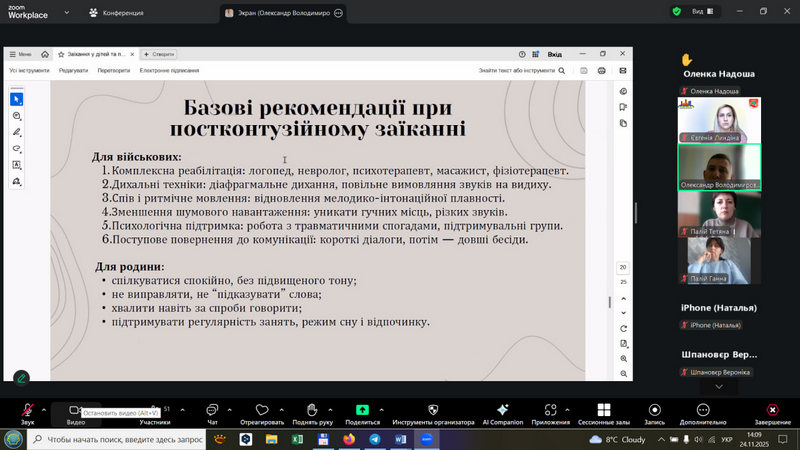Start recording with the Запись icon

(x=654, y=410)
